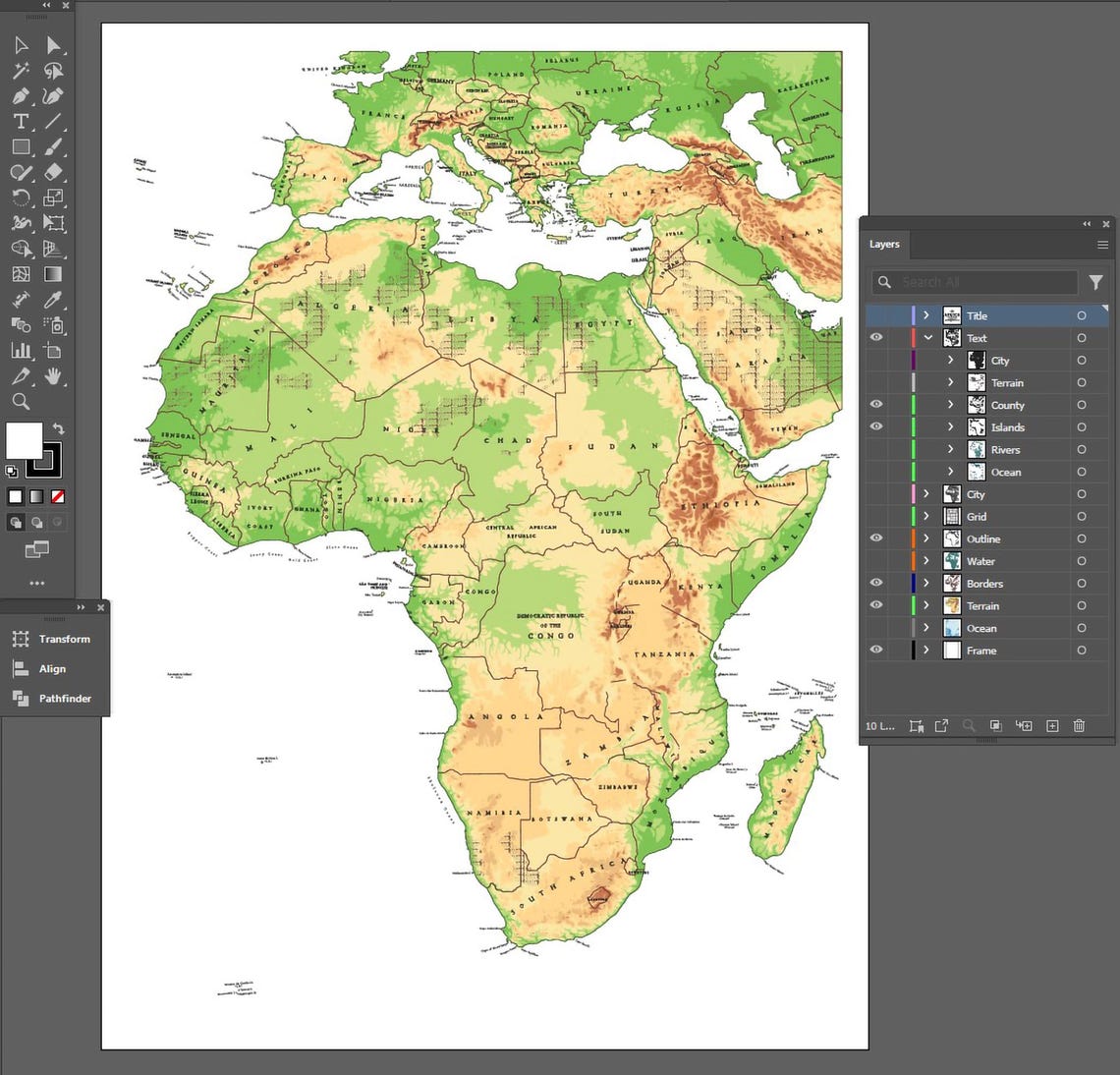Hide the Text layer
This screenshot has height=1075, width=1120.
(x=876, y=338)
